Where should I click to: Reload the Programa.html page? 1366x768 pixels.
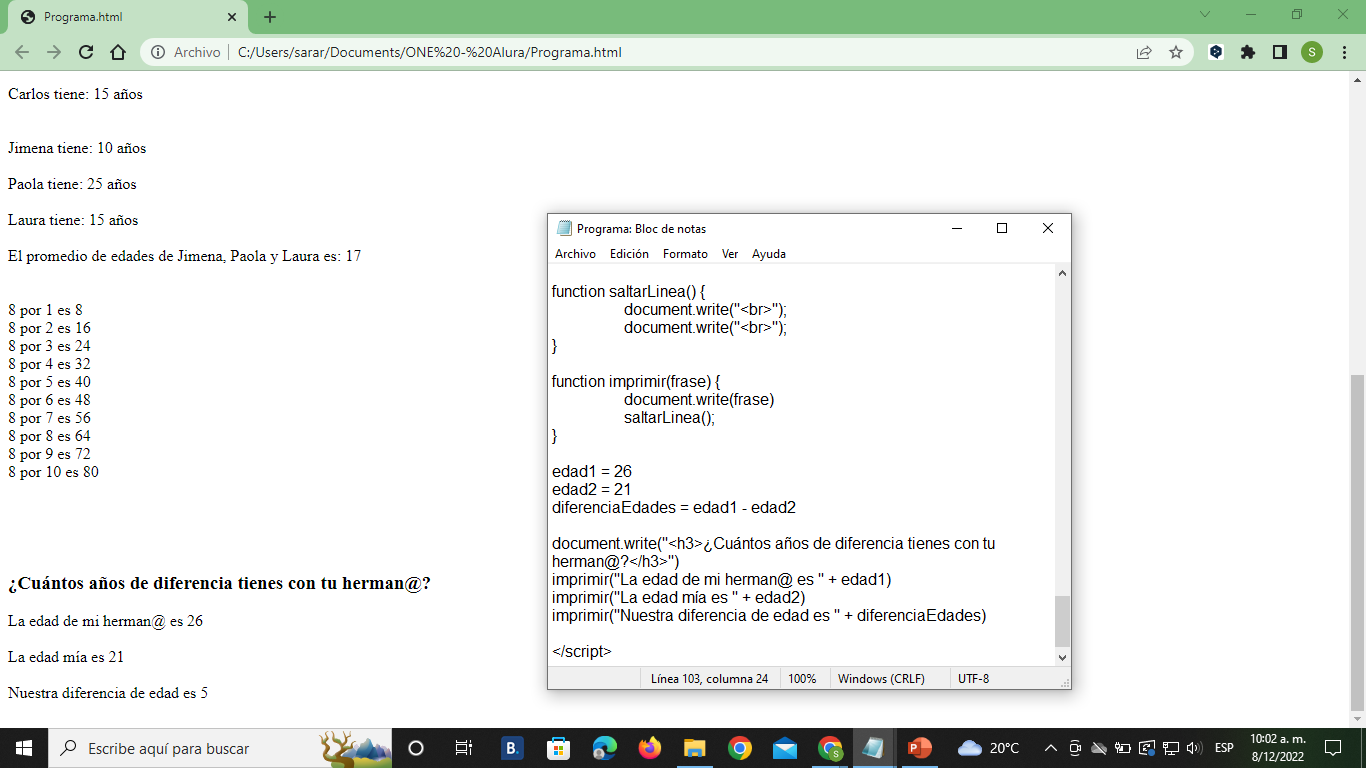86,52
